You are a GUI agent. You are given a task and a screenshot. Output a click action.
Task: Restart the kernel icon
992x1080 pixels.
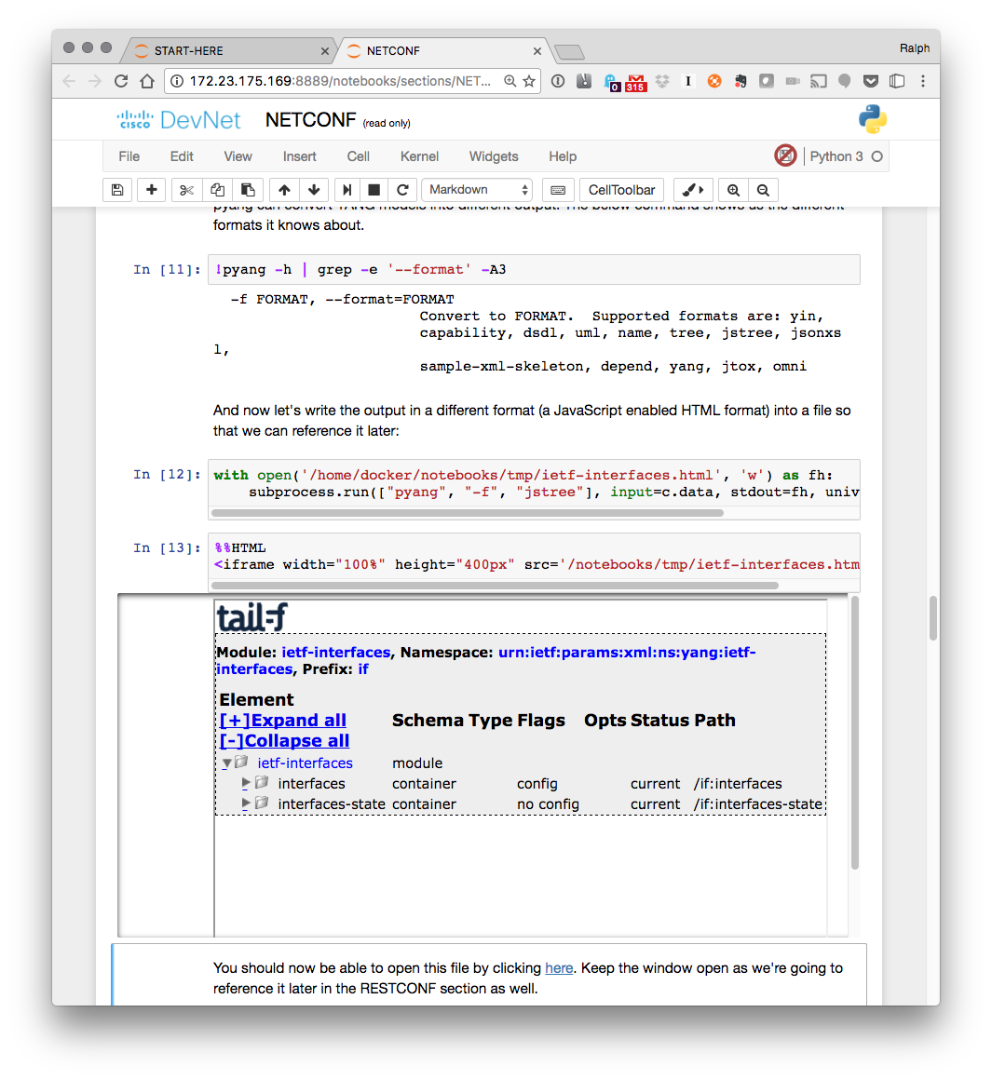(402, 190)
